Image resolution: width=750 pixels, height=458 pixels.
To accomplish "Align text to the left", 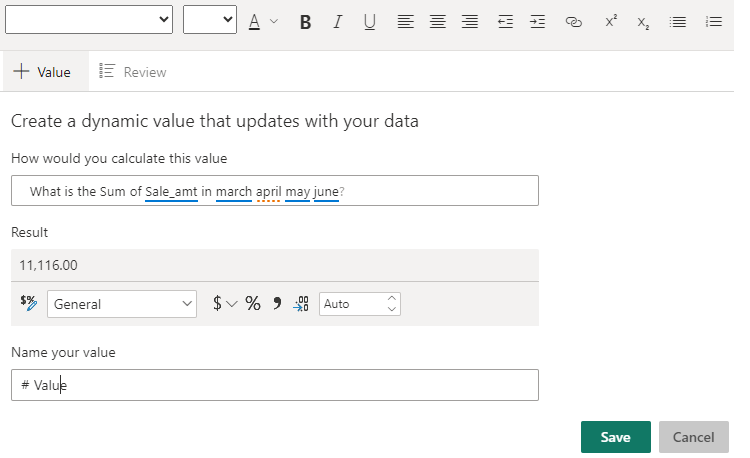I will [x=404, y=21].
